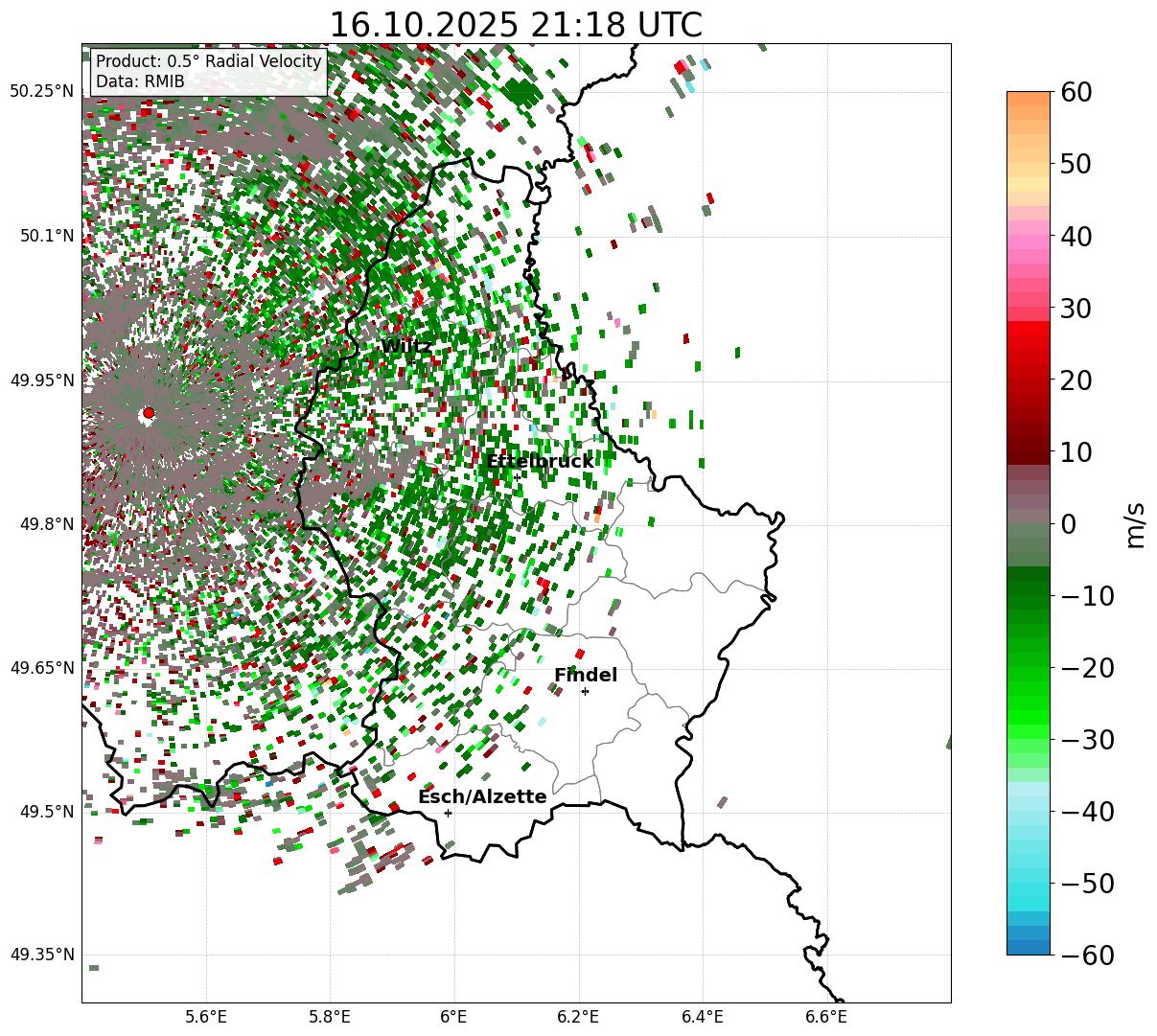This screenshot has height=1036, width=1157.
Task: Click the colorbar tick label −60
Action: 1086,955
